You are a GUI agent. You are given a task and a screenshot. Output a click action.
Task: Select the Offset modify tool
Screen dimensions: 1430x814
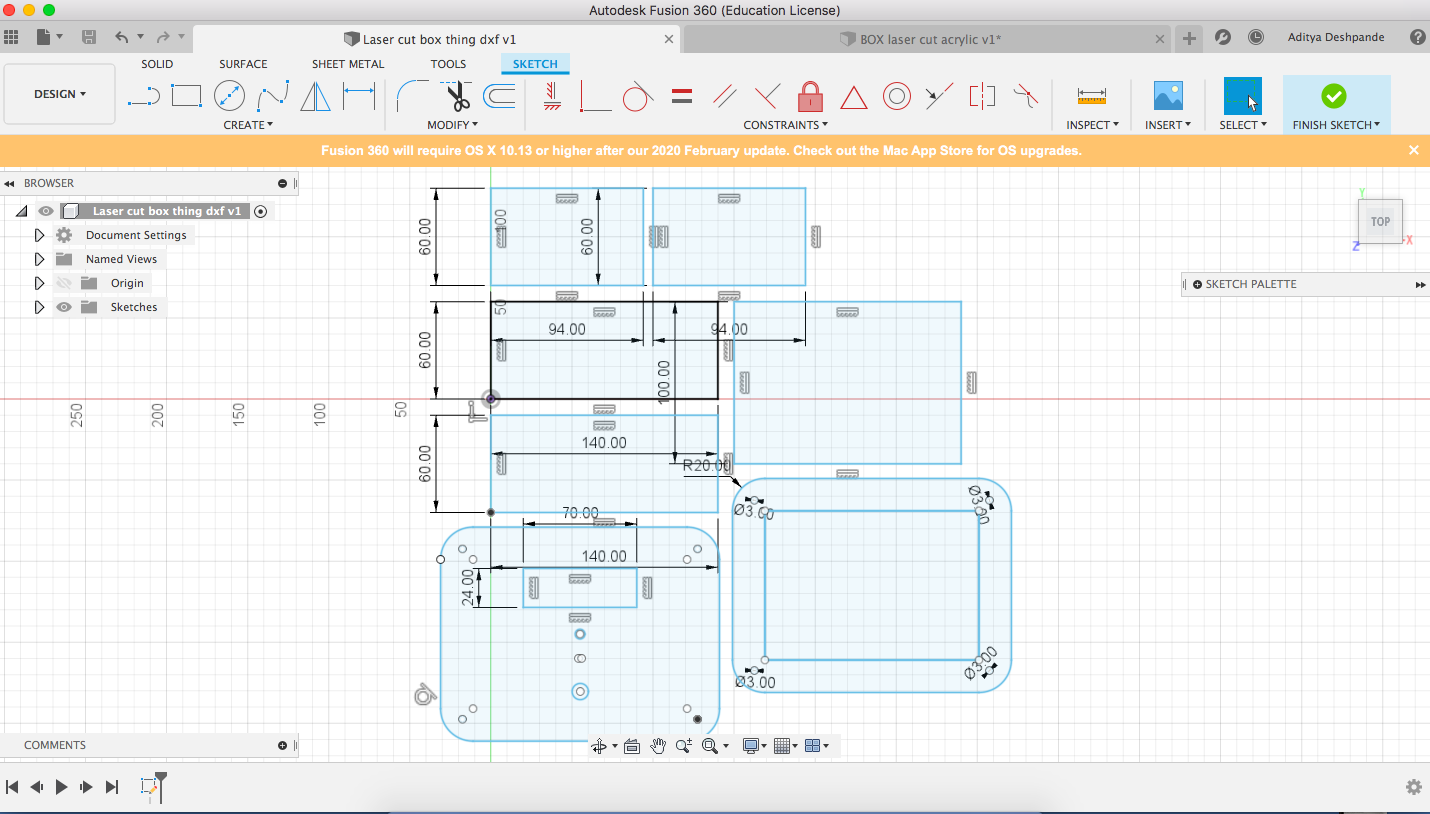point(499,96)
